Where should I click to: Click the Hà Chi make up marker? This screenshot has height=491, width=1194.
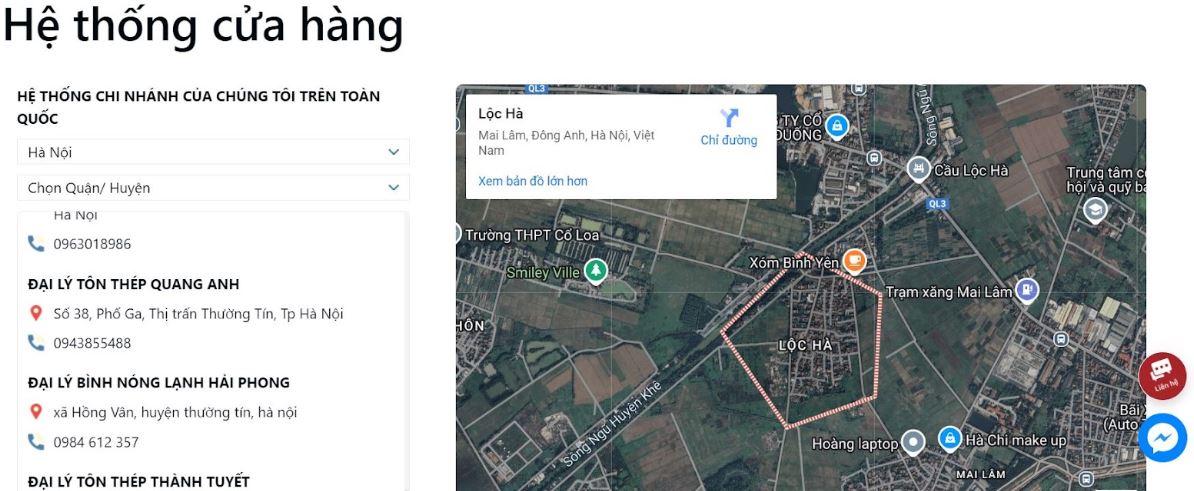click(x=949, y=438)
